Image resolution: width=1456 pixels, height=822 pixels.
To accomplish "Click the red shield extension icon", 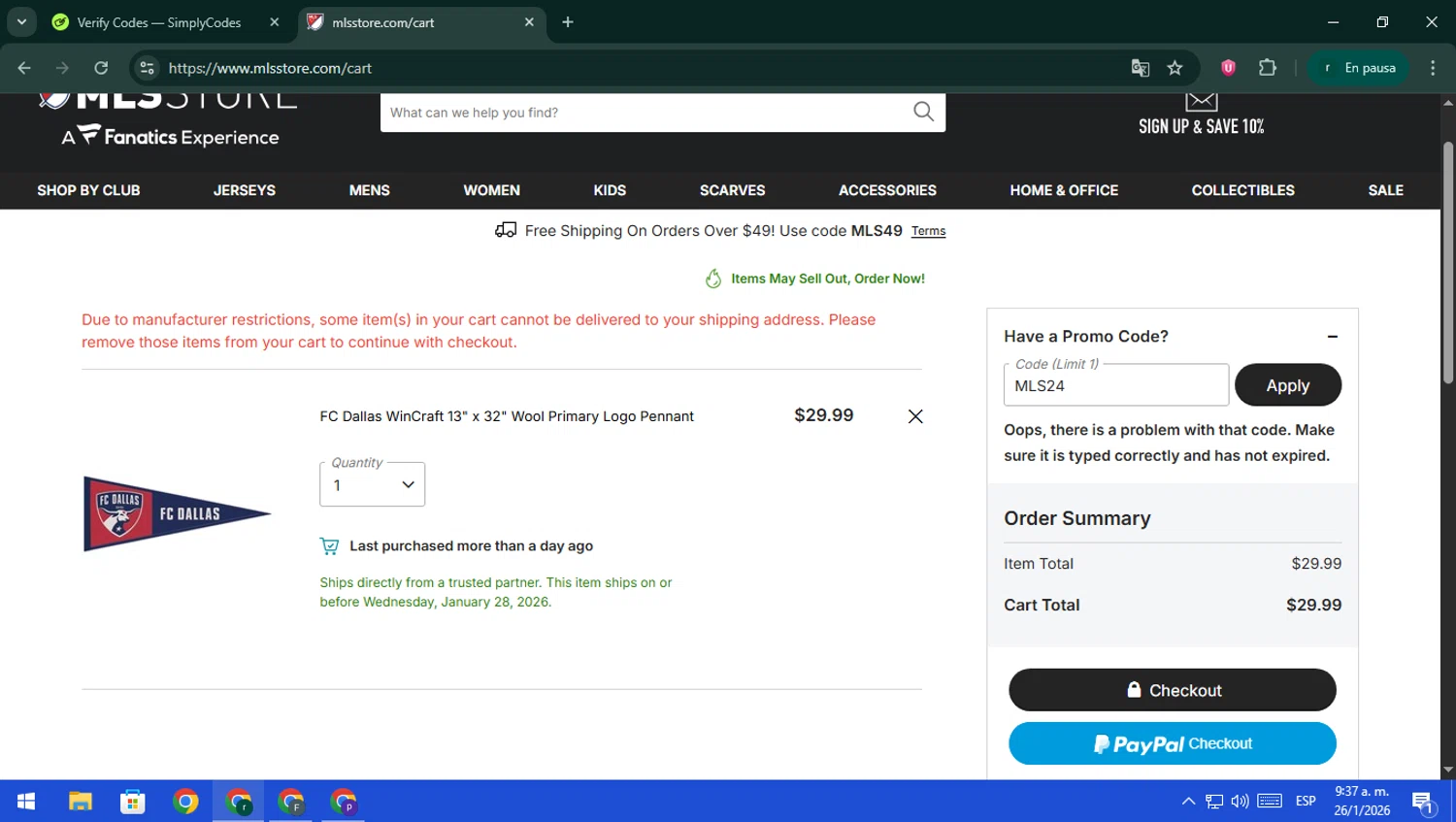I will 1228,68.
